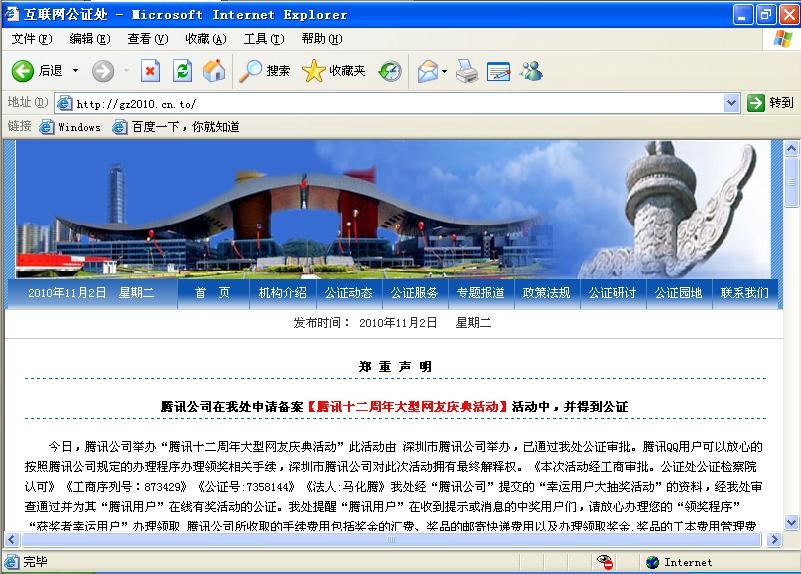Open the Mail envelope toolbar icon
Viewport: 801px width, 574px height.
click(x=428, y=71)
